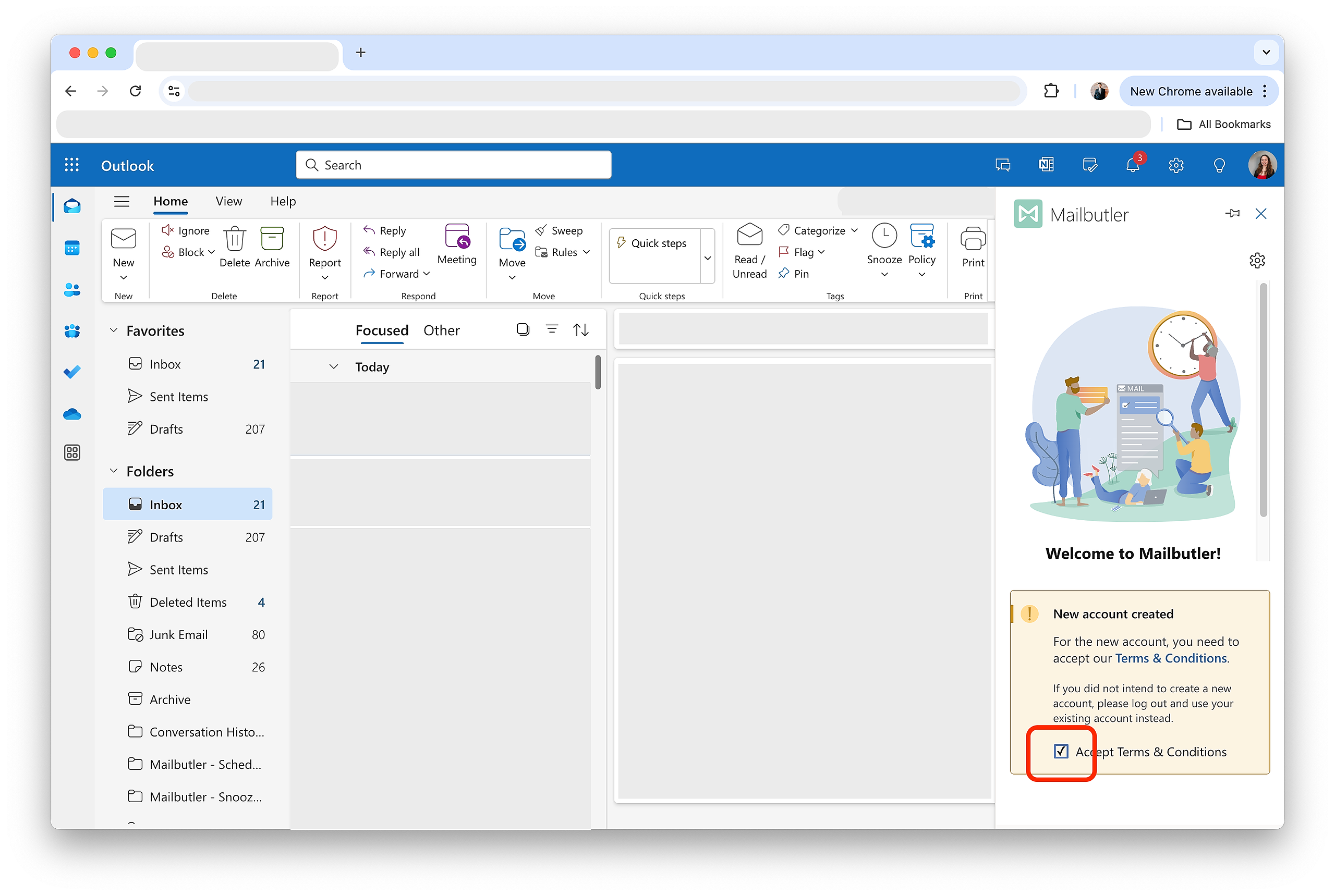Toggle Accept Terms & Conditions checkbox

coord(1061,752)
